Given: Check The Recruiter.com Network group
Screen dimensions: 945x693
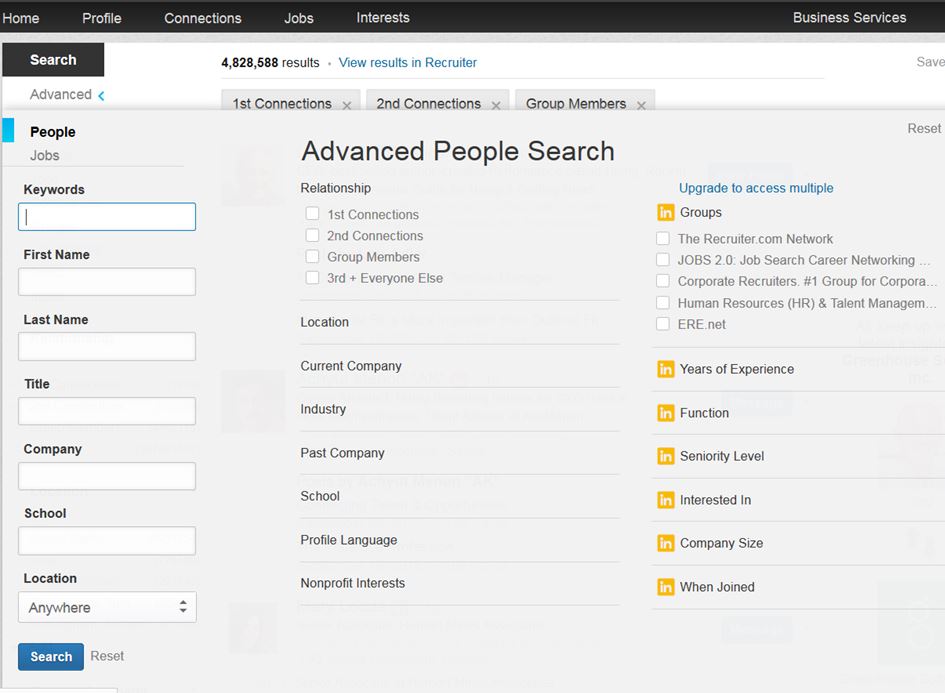Looking at the screenshot, I should coord(663,239).
